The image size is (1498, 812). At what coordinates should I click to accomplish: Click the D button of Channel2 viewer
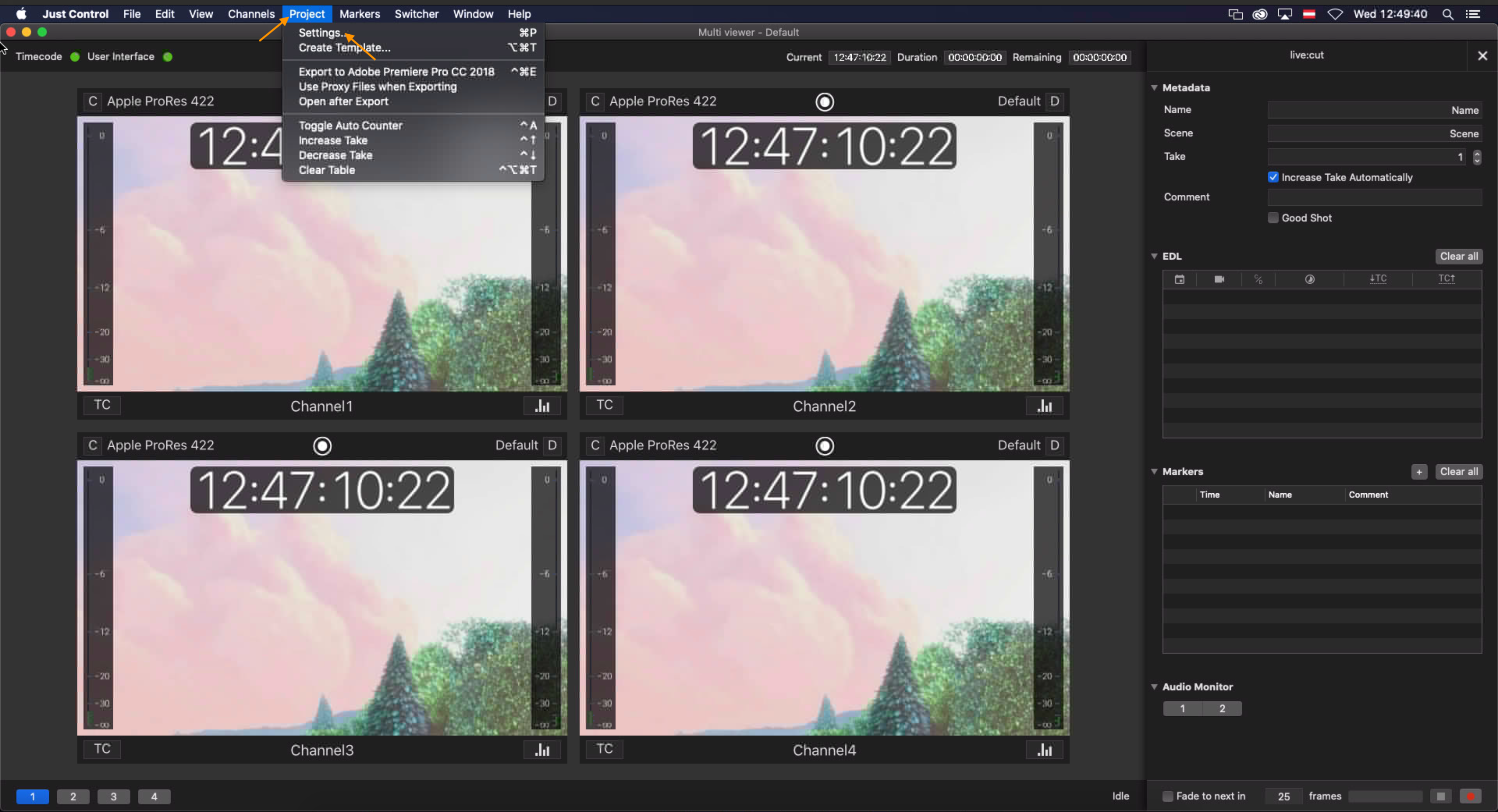[1054, 101]
